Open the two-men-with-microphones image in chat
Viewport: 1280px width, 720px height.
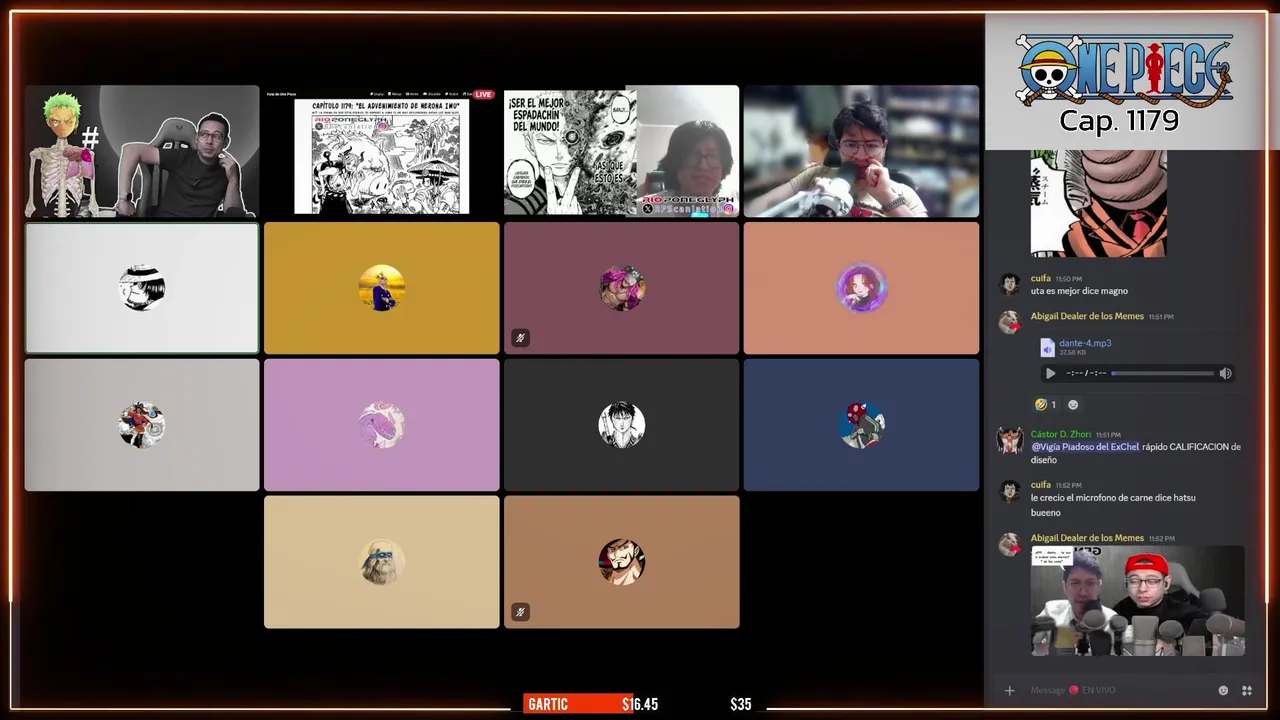(1138, 601)
